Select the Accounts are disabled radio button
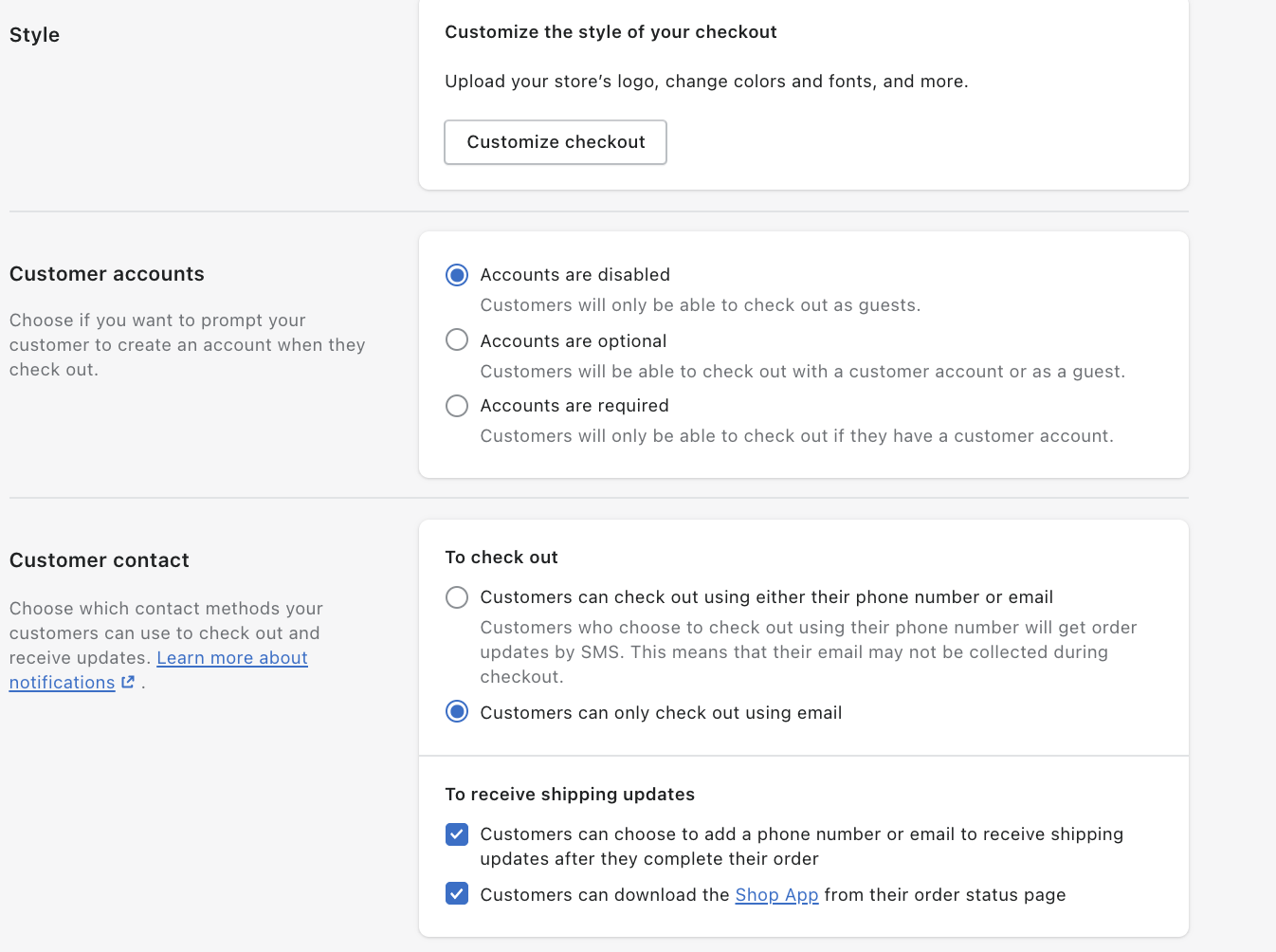1276x952 pixels. pyautogui.click(x=457, y=275)
